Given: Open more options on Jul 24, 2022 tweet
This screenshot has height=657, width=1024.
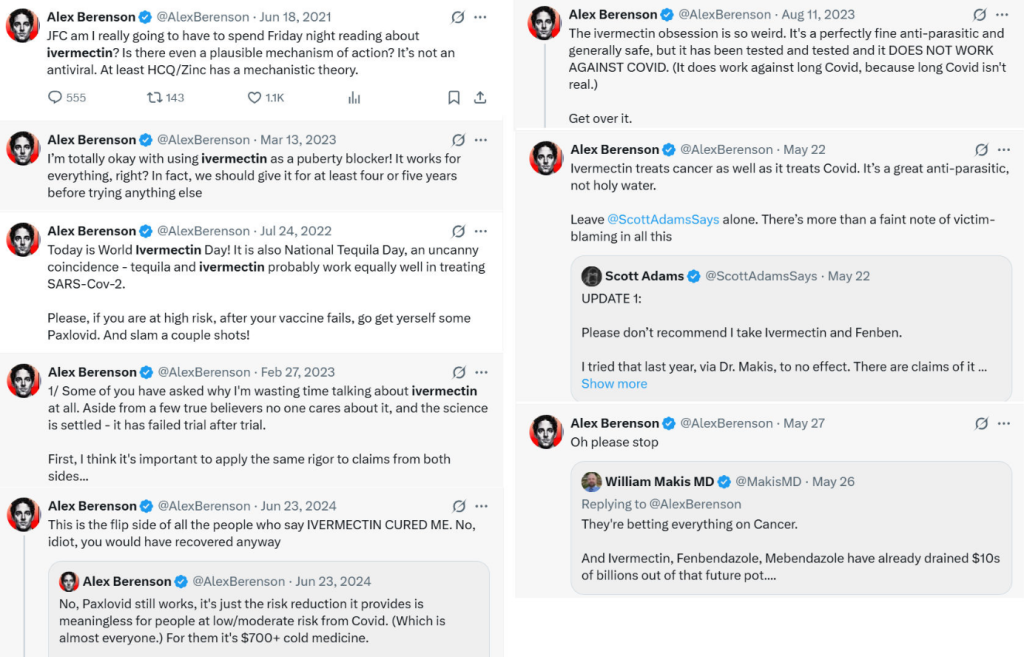Looking at the screenshot, I should coord(481,232).
